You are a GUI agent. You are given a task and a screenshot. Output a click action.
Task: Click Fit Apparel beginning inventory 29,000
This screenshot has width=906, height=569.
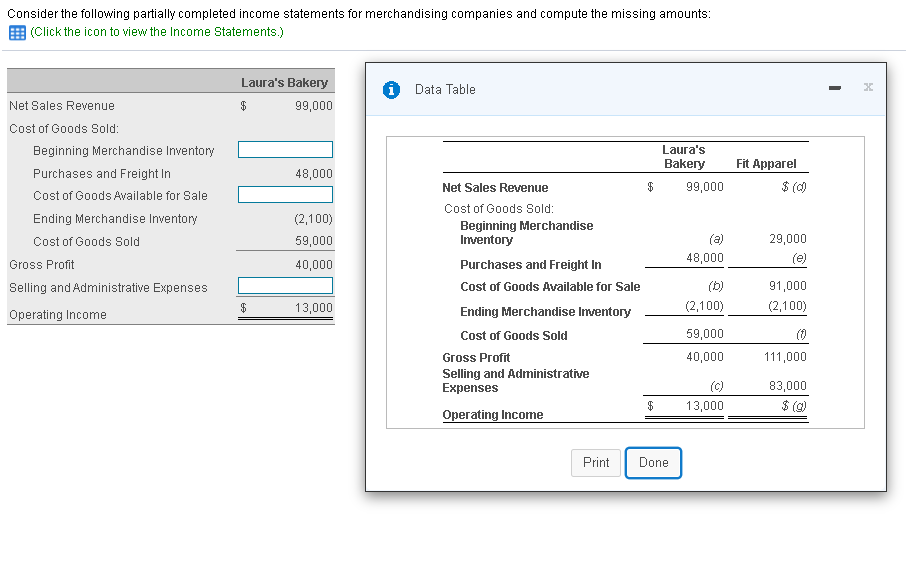pos(788,239)
